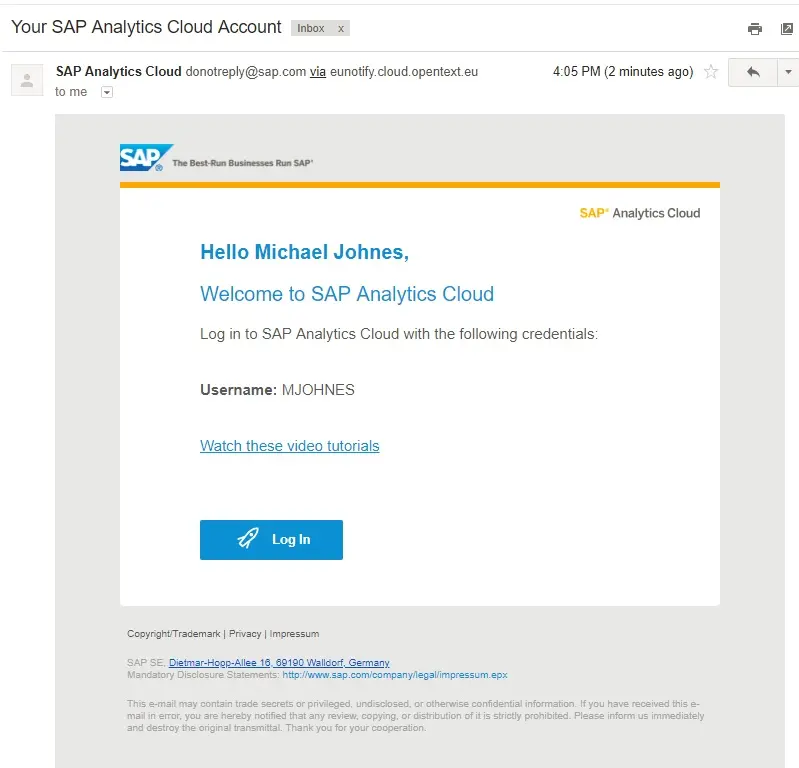
Task: Open the Dietmar-Hopp-Allee address link
Action: pyautogui.click(x=279, y=663)
